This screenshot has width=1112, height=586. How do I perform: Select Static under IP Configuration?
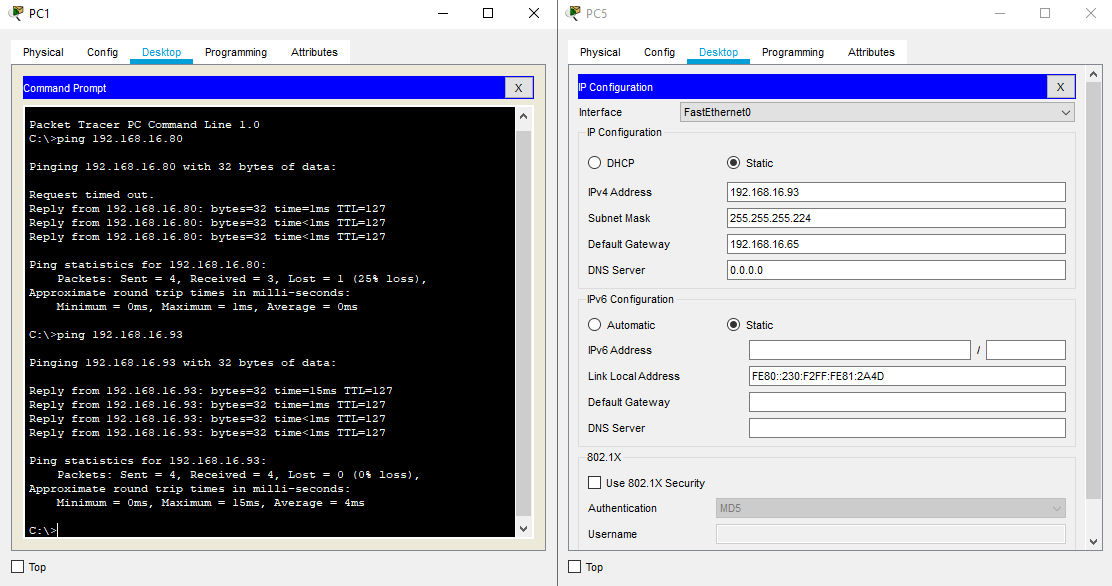point(733,162)
